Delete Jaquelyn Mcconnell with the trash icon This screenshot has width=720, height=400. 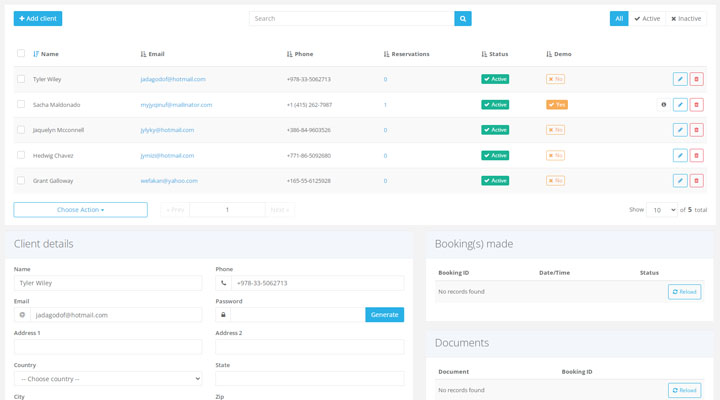pyautogui.click(x=696, y=130)
